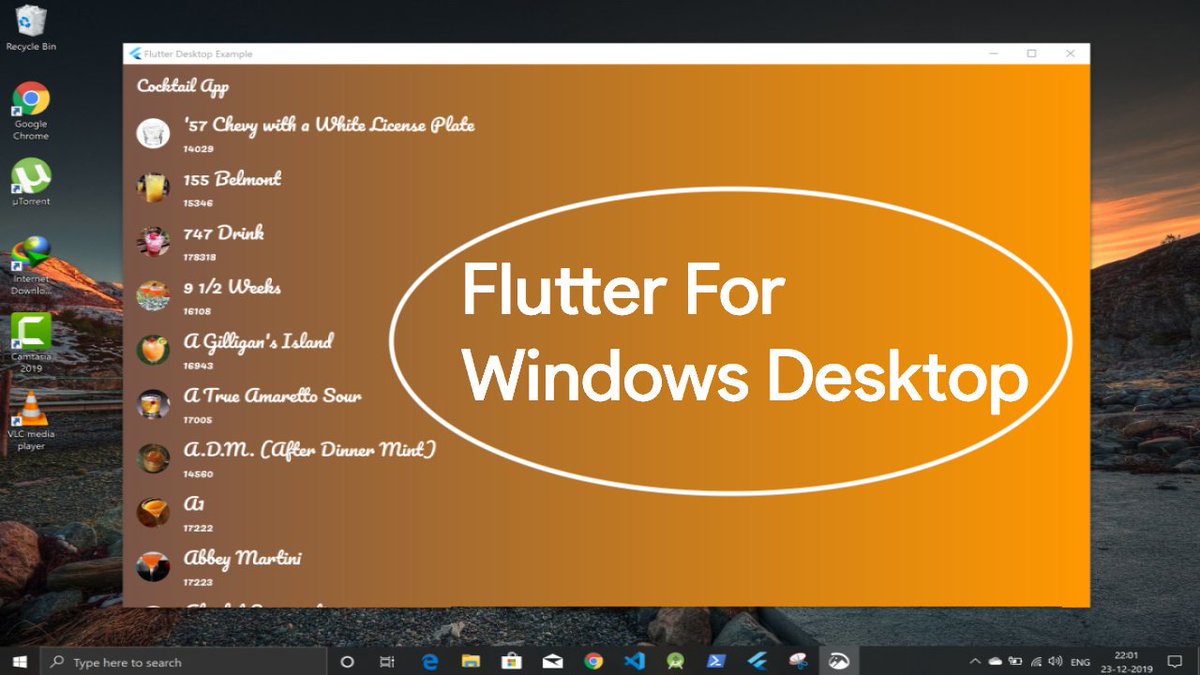1200x675 pixels.
Task: Open Visual Studio Code from taskbar
Action: (634, 661)
